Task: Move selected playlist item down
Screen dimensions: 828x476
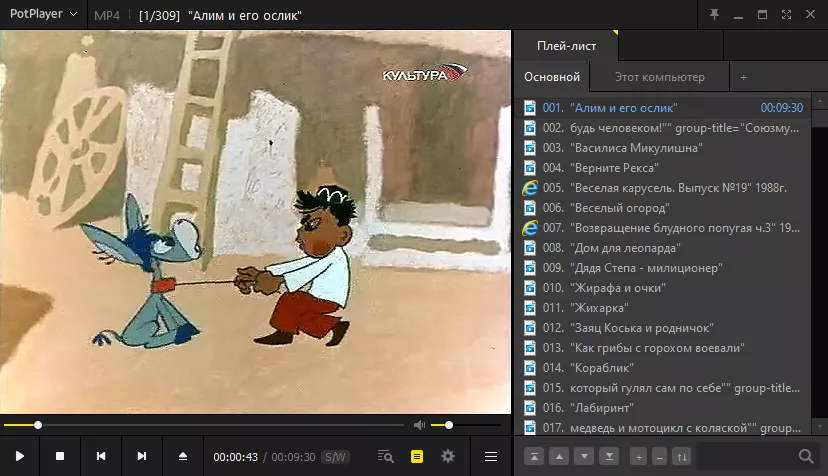Action: coord(584,457)
